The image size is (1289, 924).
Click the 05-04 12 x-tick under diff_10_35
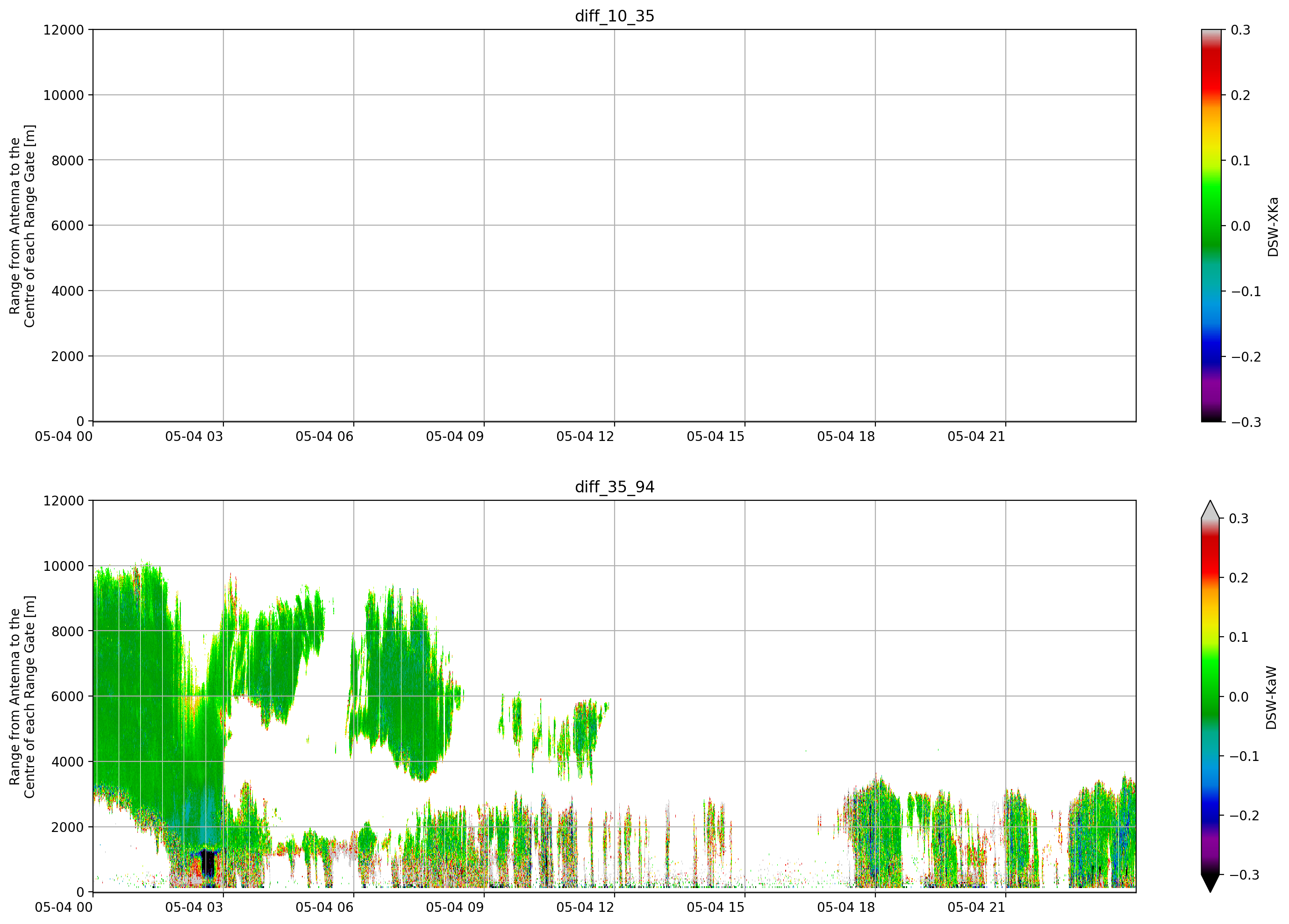coord(586,437)
